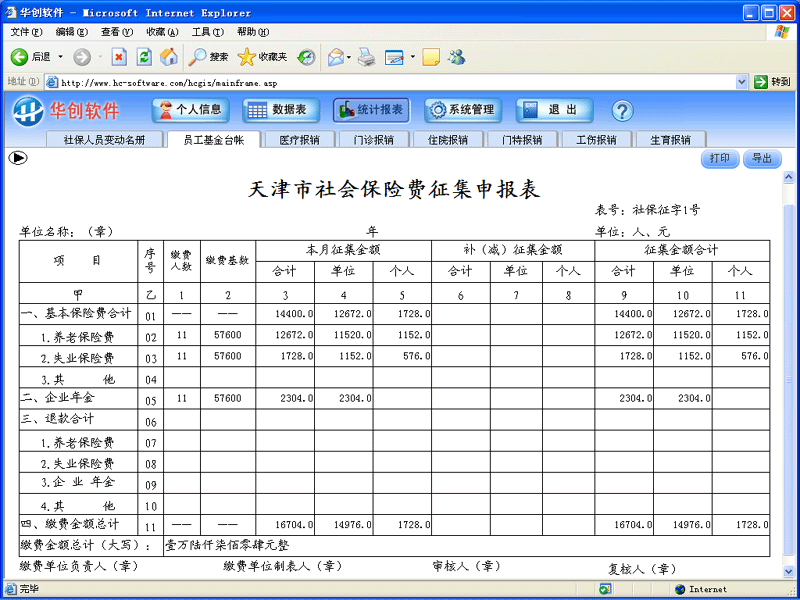Switch to 住院报销 tab
This screenshot has width=800, height=600.
tap(448, 140)
